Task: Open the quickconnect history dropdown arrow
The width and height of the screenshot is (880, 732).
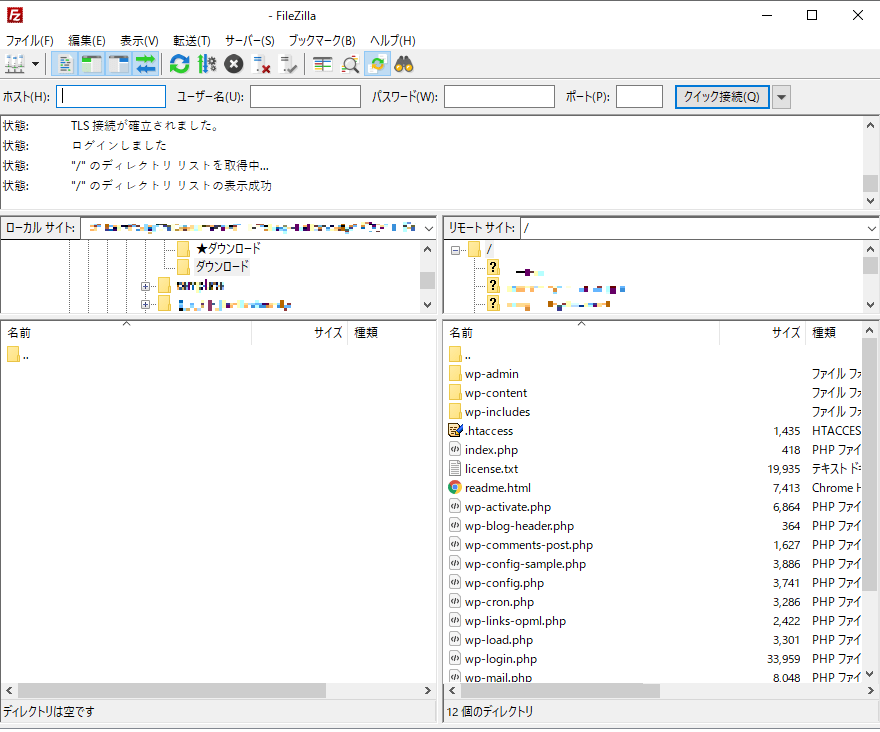Action: [x=782, y=97]
